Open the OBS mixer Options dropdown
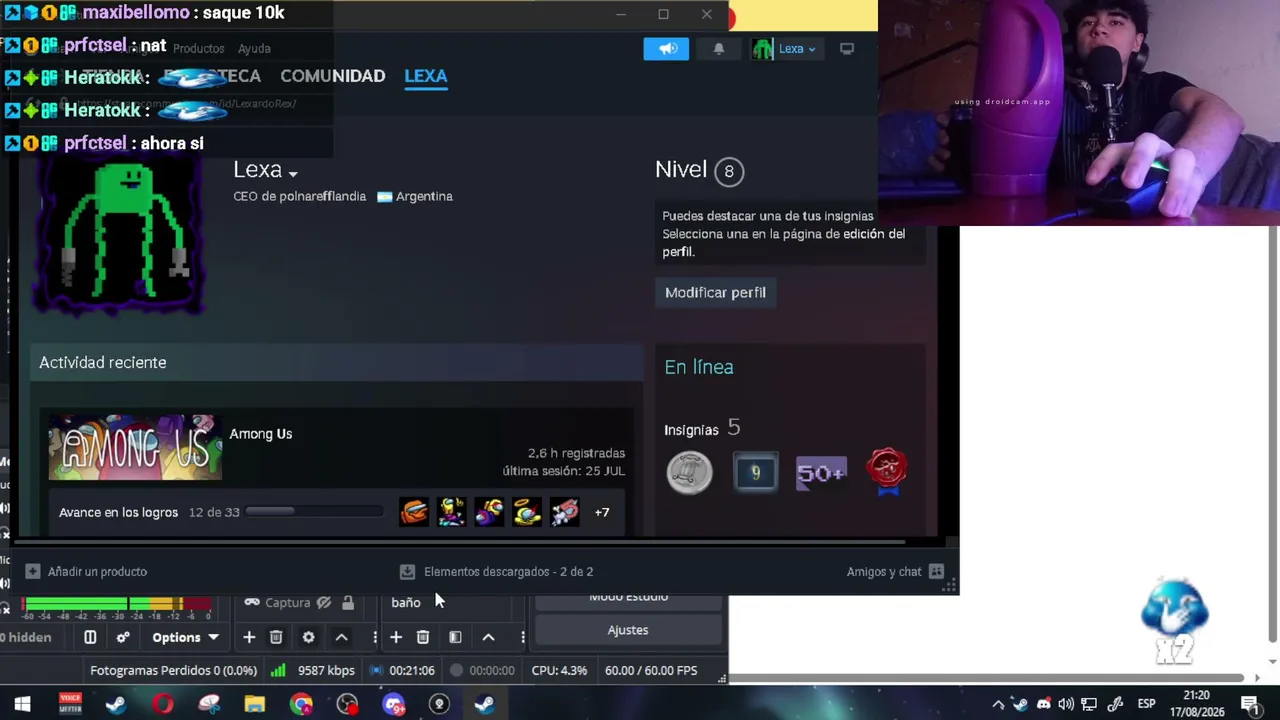Screen dimensions: 1280x720 tap(185, 638)
